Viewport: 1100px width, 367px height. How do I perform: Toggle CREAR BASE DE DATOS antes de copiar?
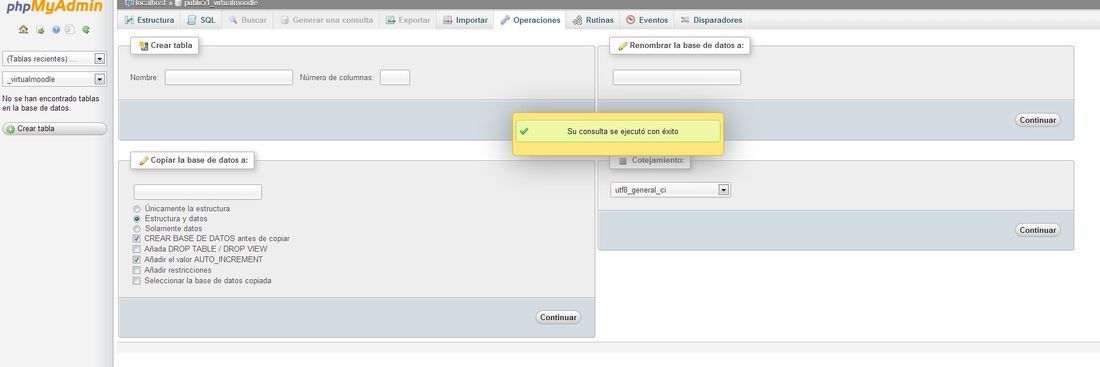(x=137, y=239)
